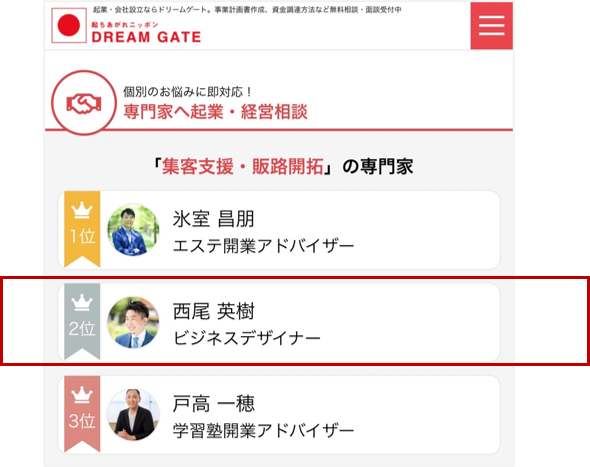Viewport: 590px width, 467px height.
Task: Open the red hamburger menu
Action: (x=491, y=26)
